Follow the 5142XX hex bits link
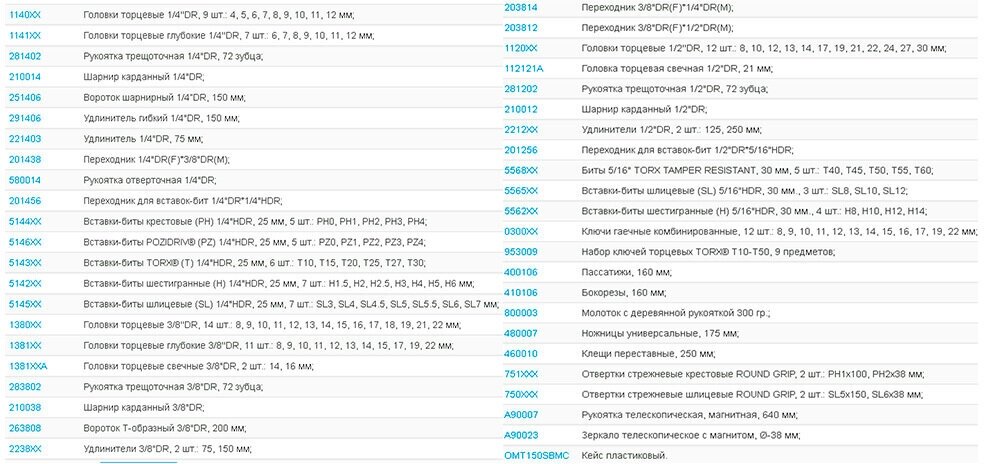This screenshot has height=464, width=984. [x=25, y=284]
